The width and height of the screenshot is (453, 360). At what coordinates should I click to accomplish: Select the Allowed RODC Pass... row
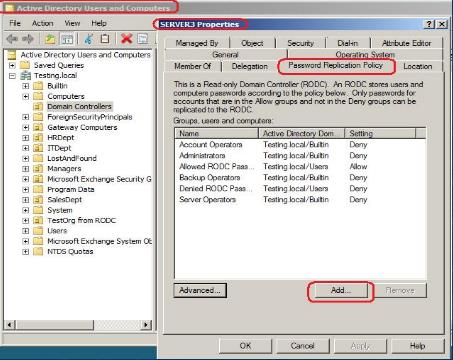coord(300,166)
